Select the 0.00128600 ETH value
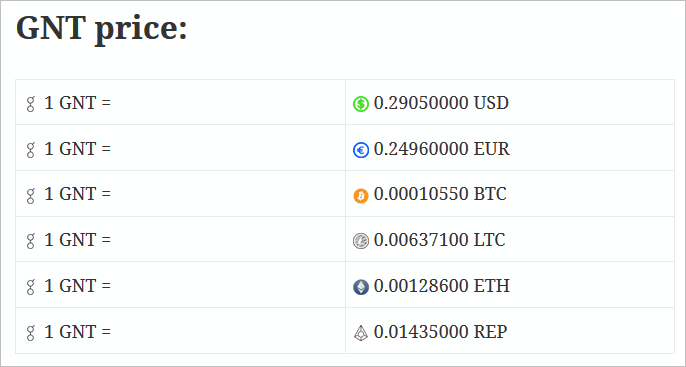The width and height of the screenshot is (686, 367). [x=441, y=286]
